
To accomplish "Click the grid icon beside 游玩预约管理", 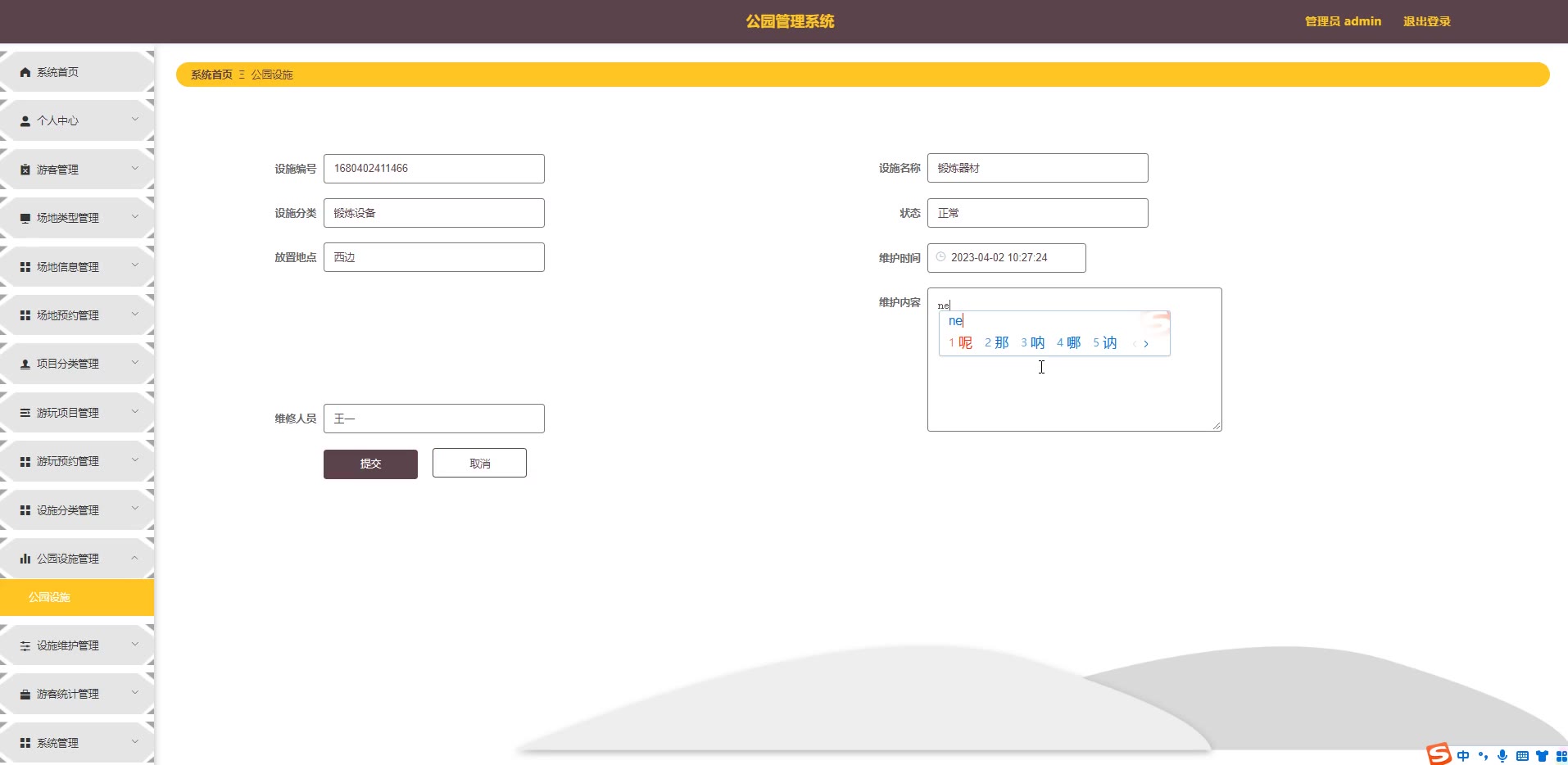I will (25, 461).
